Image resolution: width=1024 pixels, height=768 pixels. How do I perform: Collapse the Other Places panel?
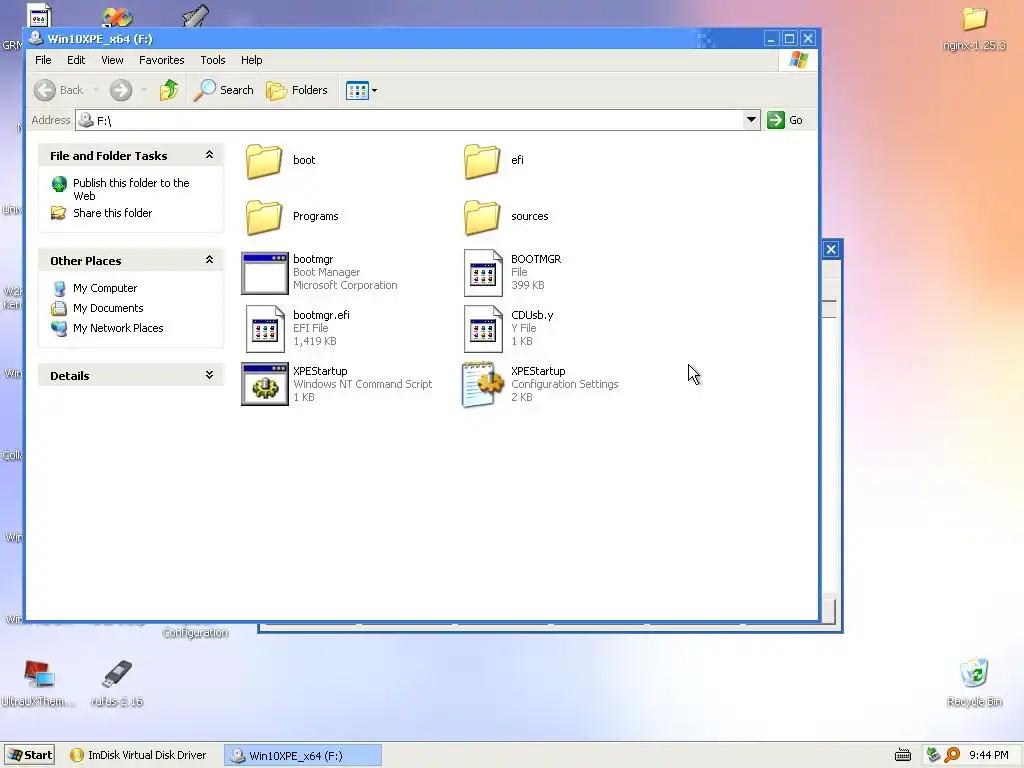coord(209,260)
